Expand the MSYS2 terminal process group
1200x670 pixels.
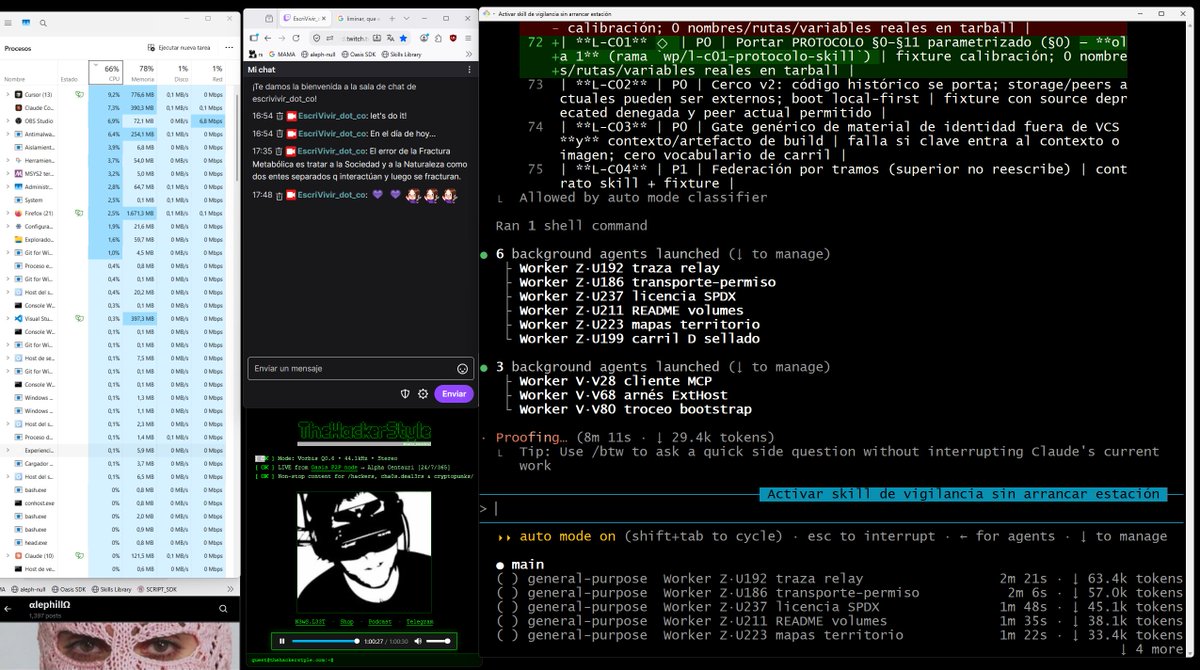(x=8, y=173)
